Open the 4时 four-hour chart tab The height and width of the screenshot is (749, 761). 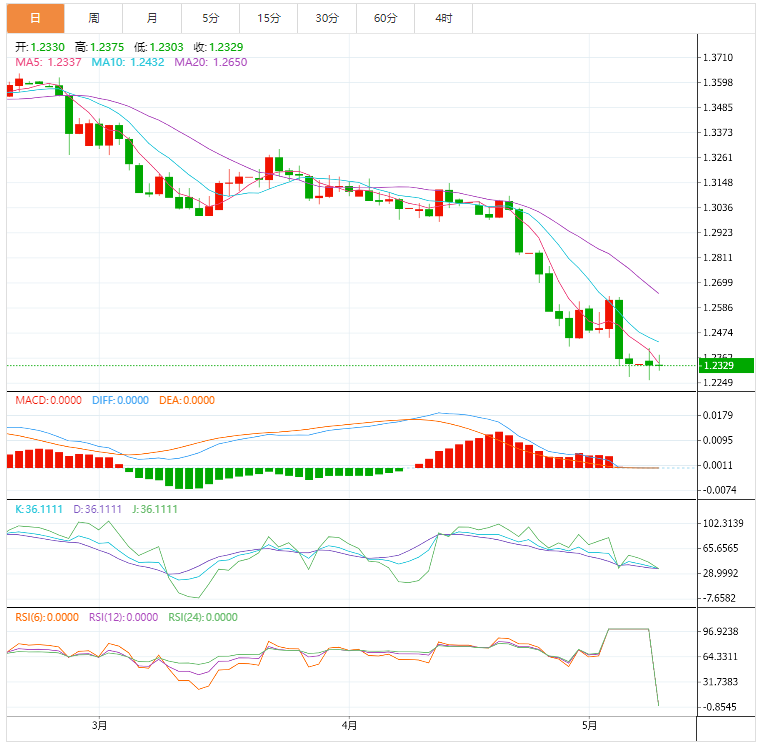444,18
